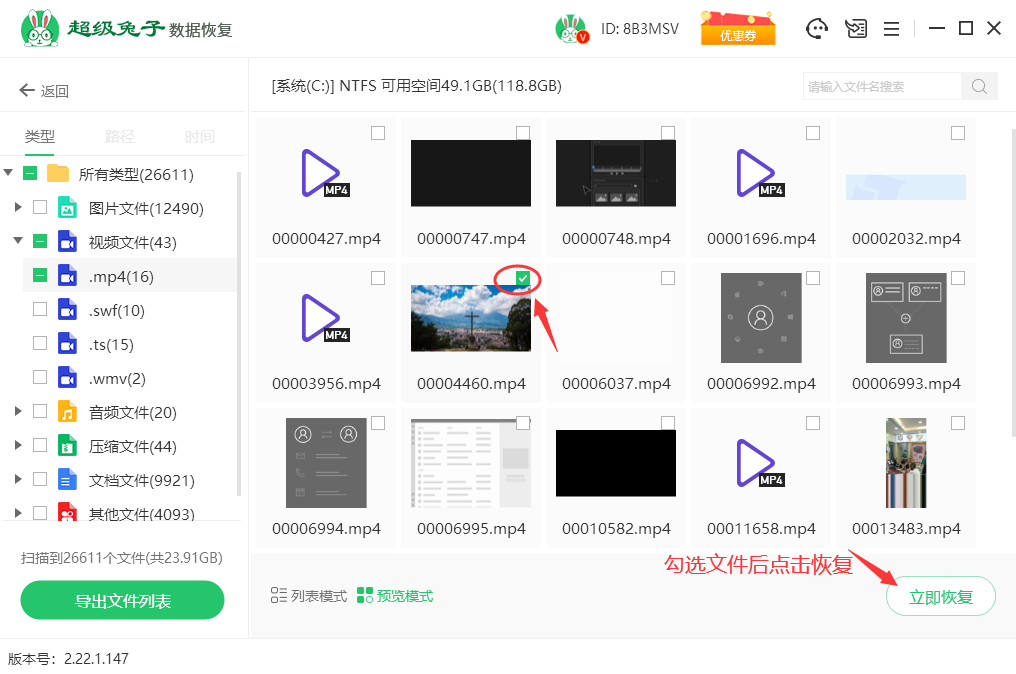Switch to 预览模式 preview view
This screenshot has width=1016, height=674.
click(x=395, y=596)
